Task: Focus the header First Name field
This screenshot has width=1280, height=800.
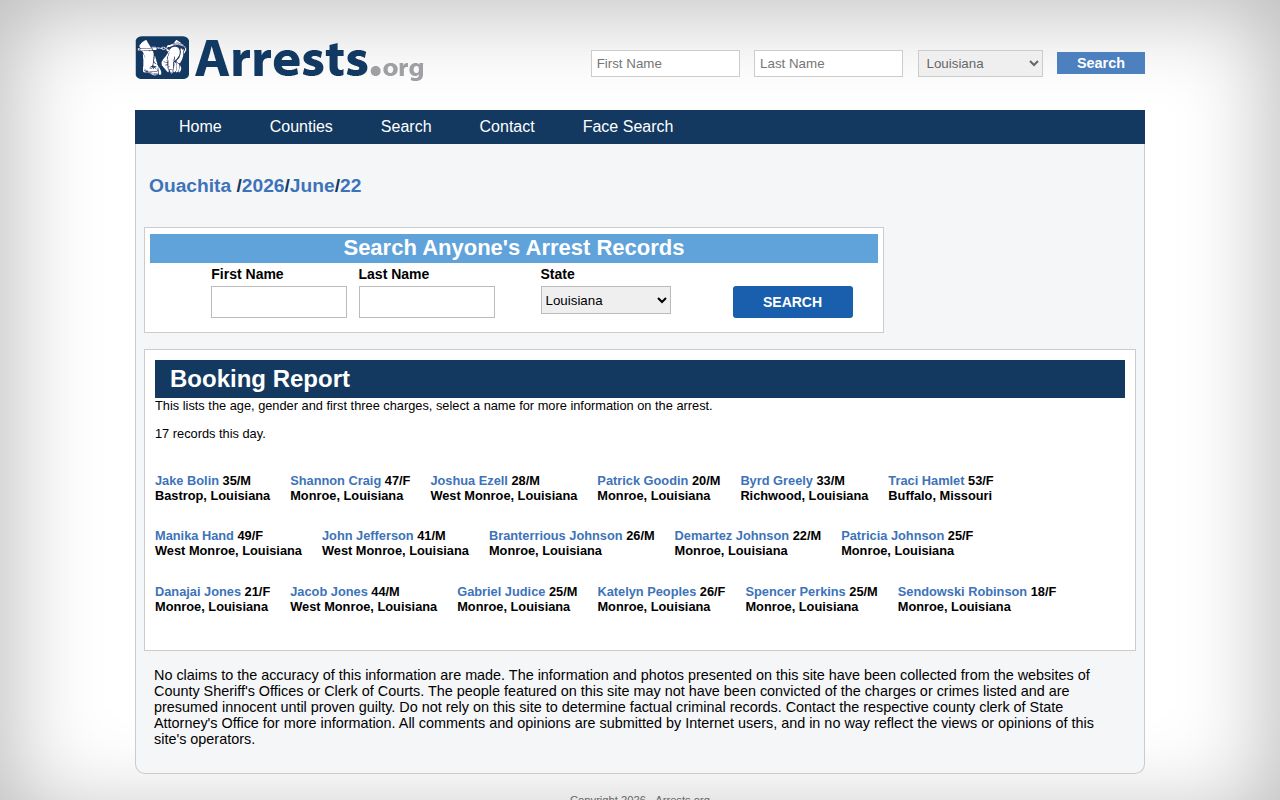Action: pyautogui.click(x=665, y=63)
